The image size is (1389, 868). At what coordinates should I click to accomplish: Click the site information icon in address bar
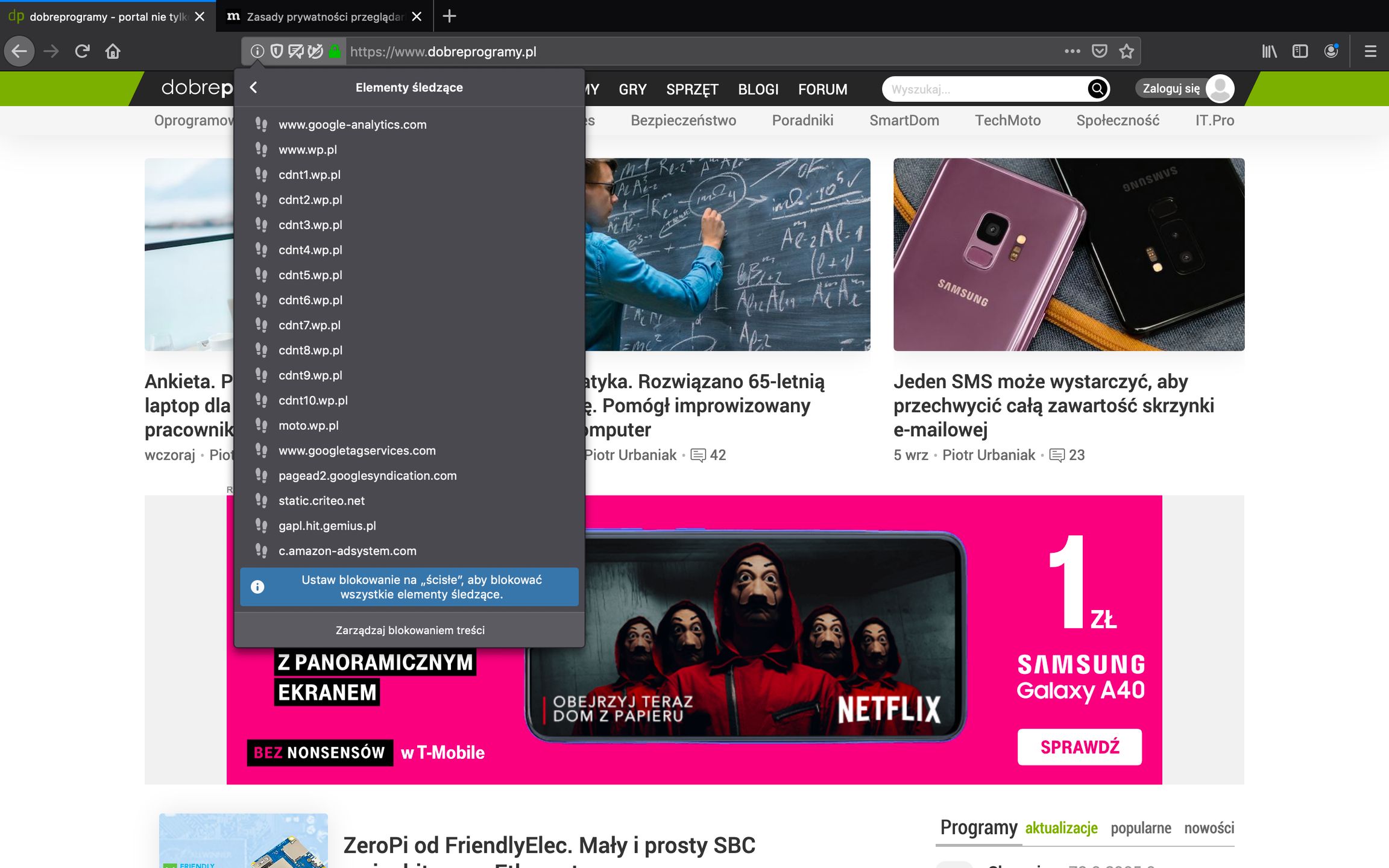(x=257, y=52)
